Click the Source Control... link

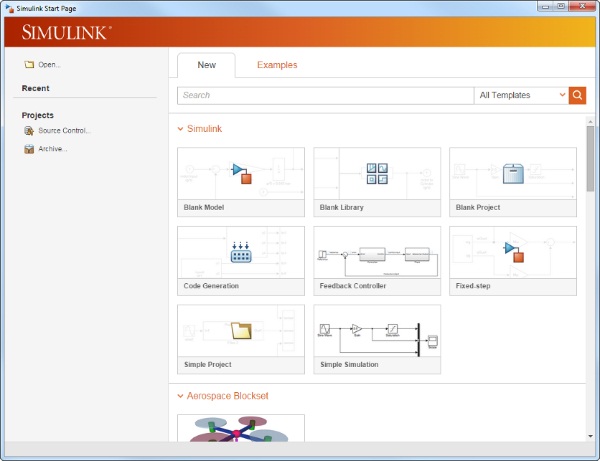[64, 131]
